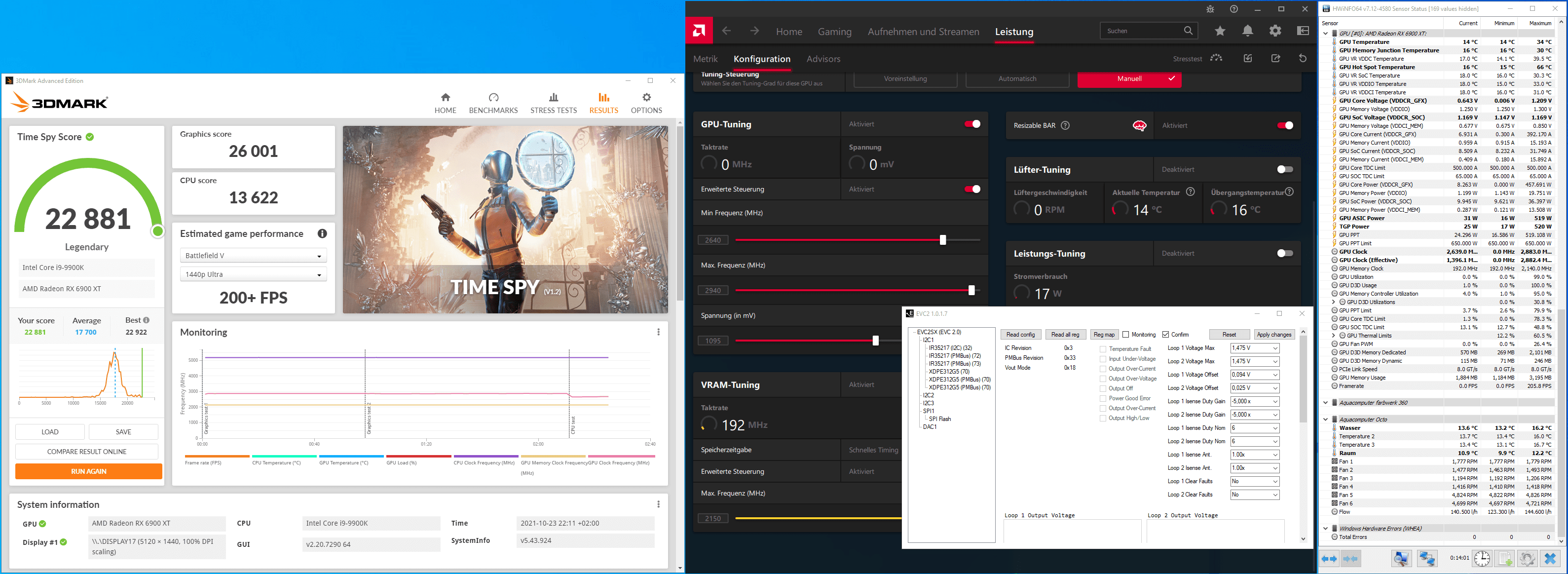Viewport: 1568px width, 574px height.
Task: Expand the GPU D3D Utilizations row
Action: pyautogui.click(x=1334, y=303)
